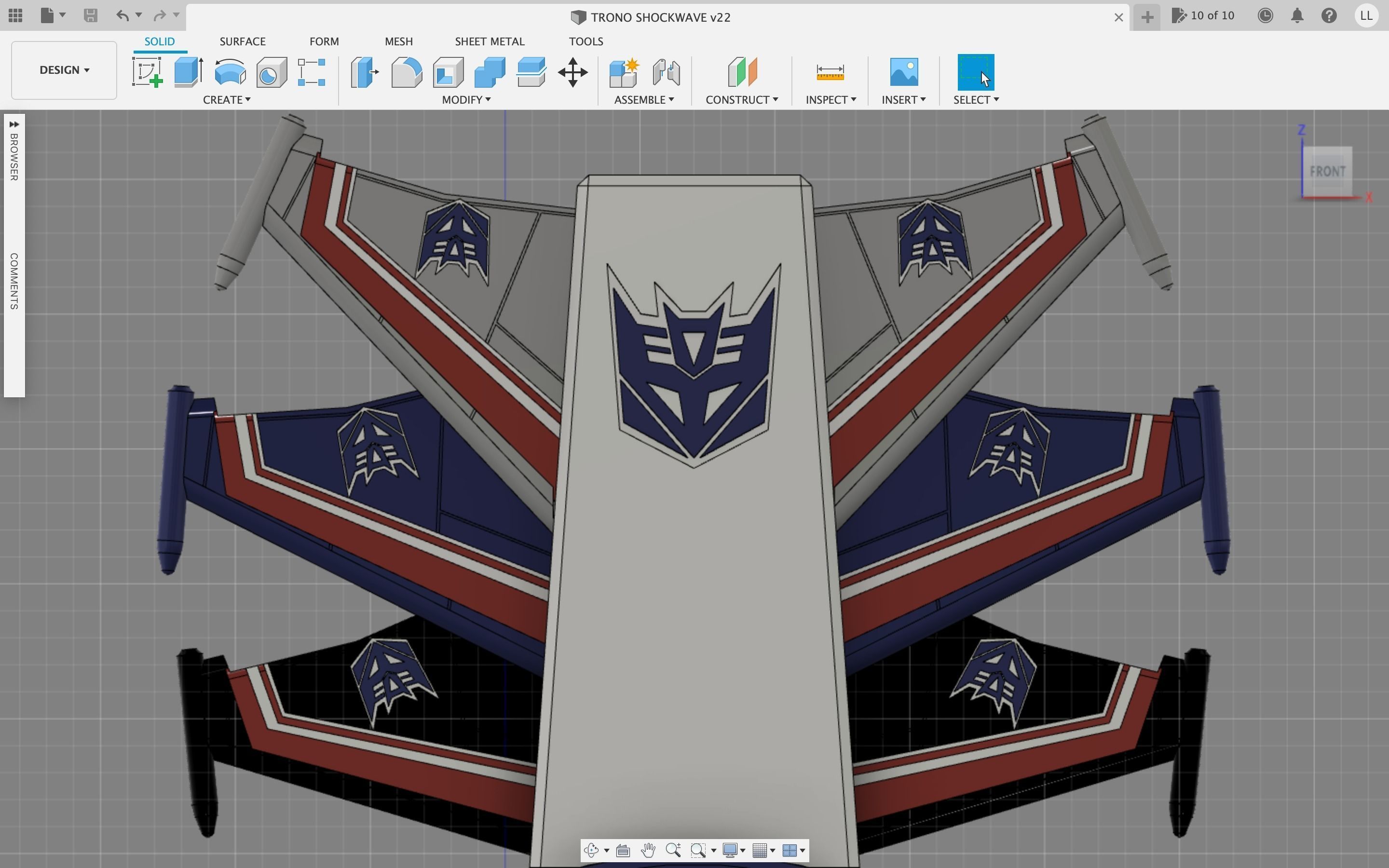Redo the last undone action

tap(160, 15)
